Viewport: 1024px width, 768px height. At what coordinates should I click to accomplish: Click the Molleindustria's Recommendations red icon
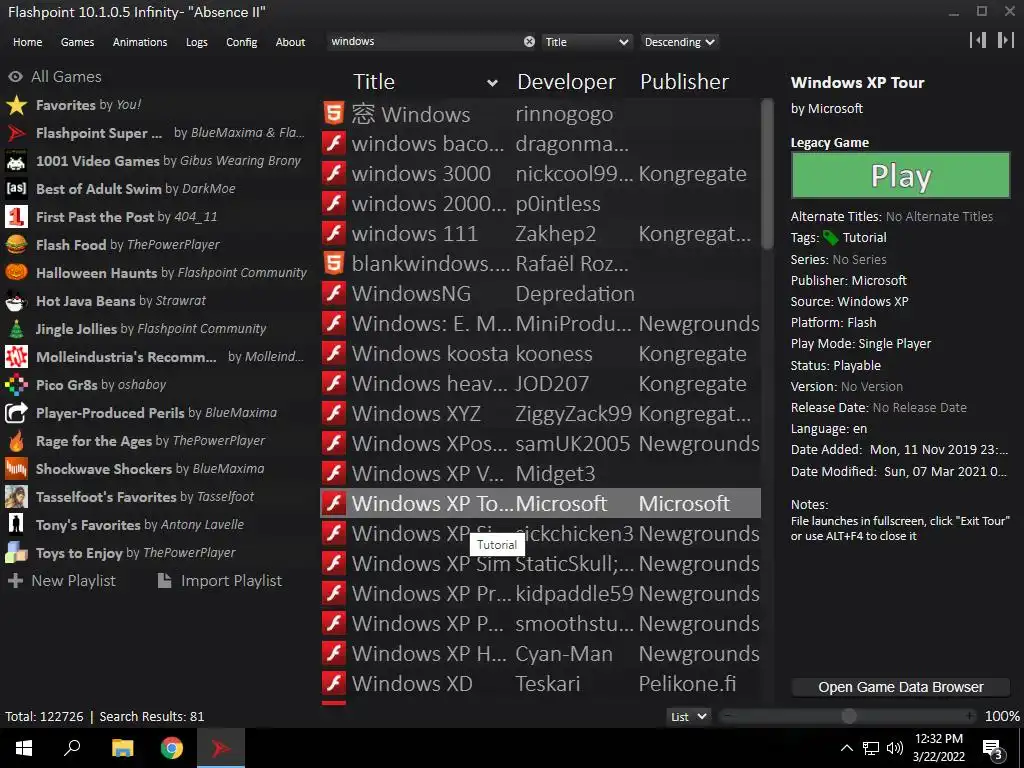(x=16, y=357)
